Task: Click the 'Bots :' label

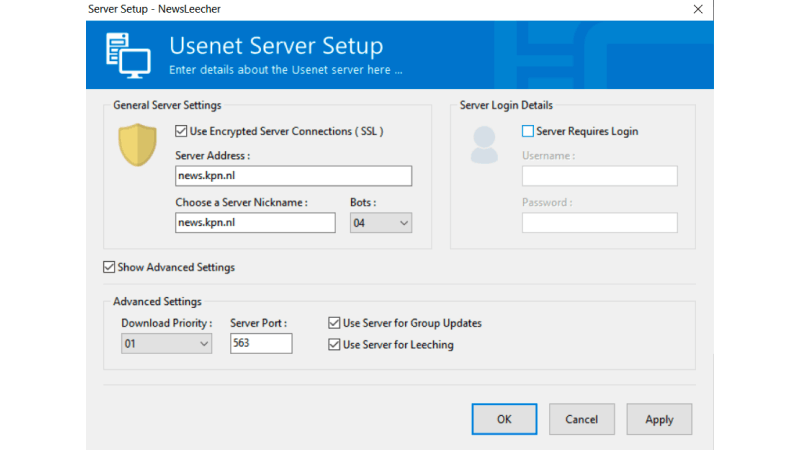Action: [x=363, y=203]
